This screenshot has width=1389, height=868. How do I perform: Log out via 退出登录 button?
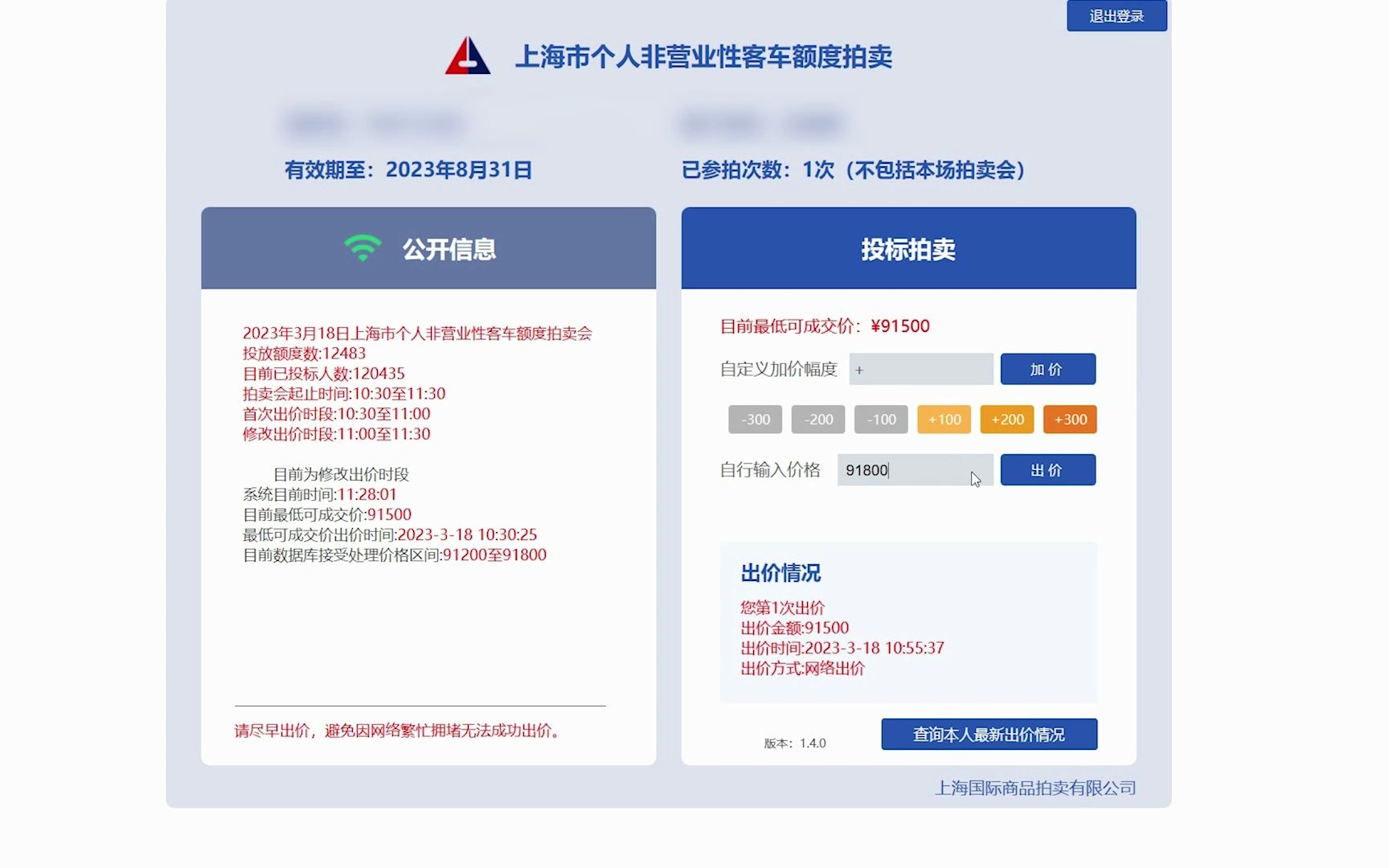pos(1117,16)
